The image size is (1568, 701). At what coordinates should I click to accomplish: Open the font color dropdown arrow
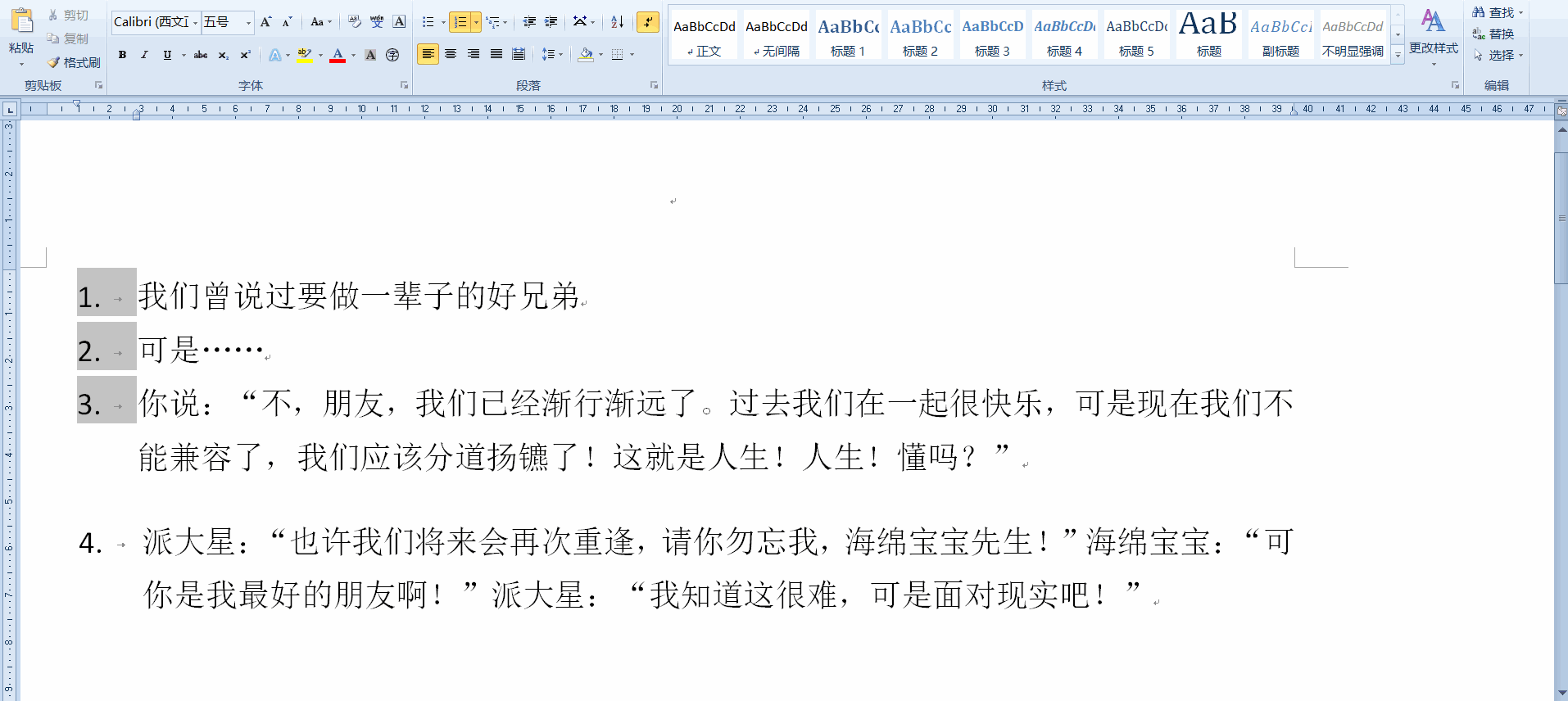[353, 56]
